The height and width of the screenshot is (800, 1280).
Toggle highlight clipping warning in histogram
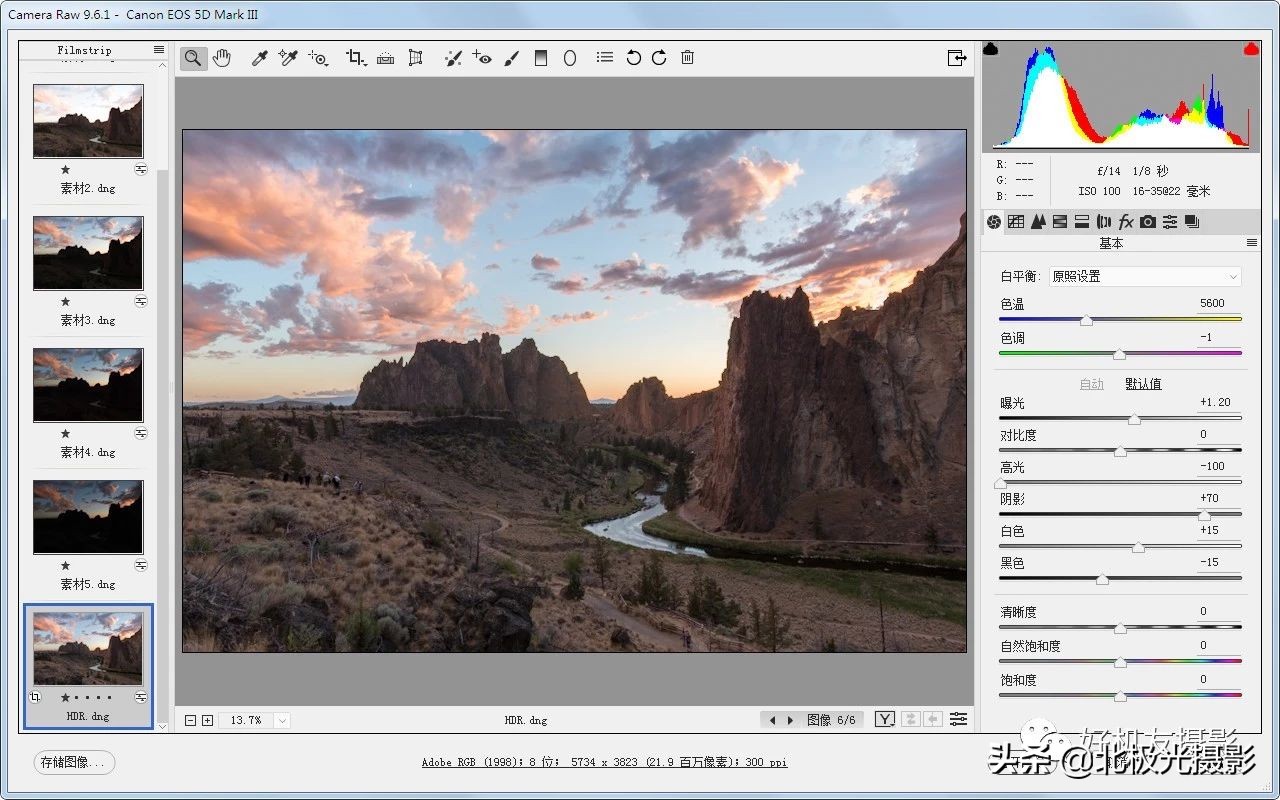pyautogui.click(x=1250, y=49)
